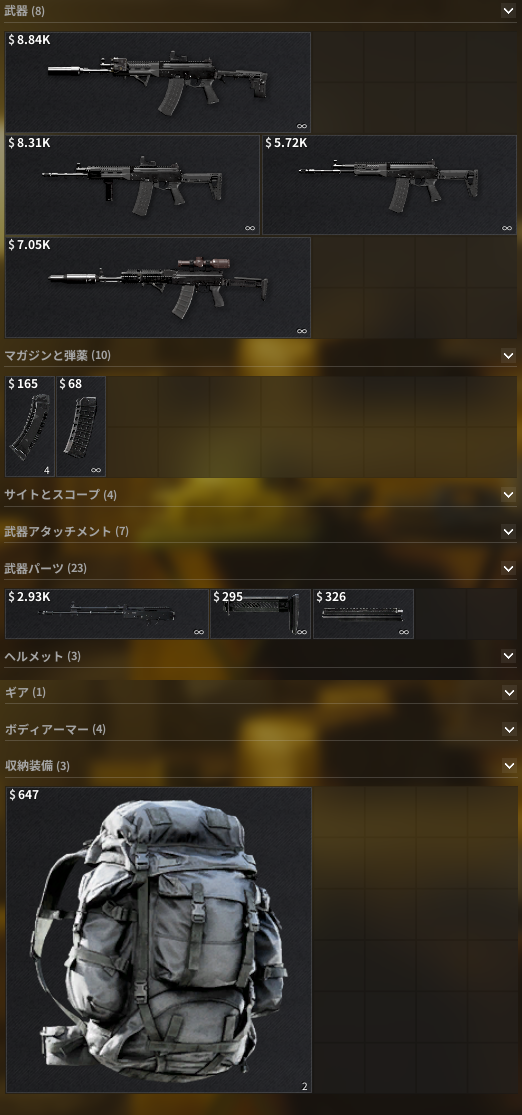Image resolution: width=522 pixels, height=1115 pixels.
Task: Click the 収納装備 (3) header label
Action: point(38,766)
